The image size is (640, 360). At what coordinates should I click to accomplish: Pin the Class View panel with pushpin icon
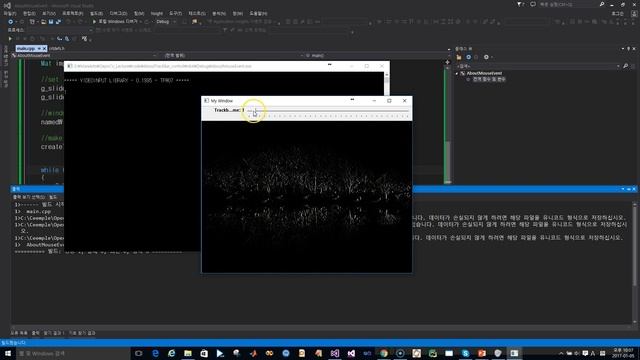pyautogui.click(x=629, y=49)
